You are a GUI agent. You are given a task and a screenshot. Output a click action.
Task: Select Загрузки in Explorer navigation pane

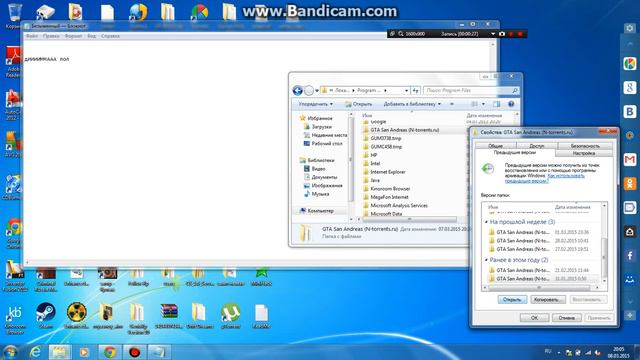[x=317, y=127]
